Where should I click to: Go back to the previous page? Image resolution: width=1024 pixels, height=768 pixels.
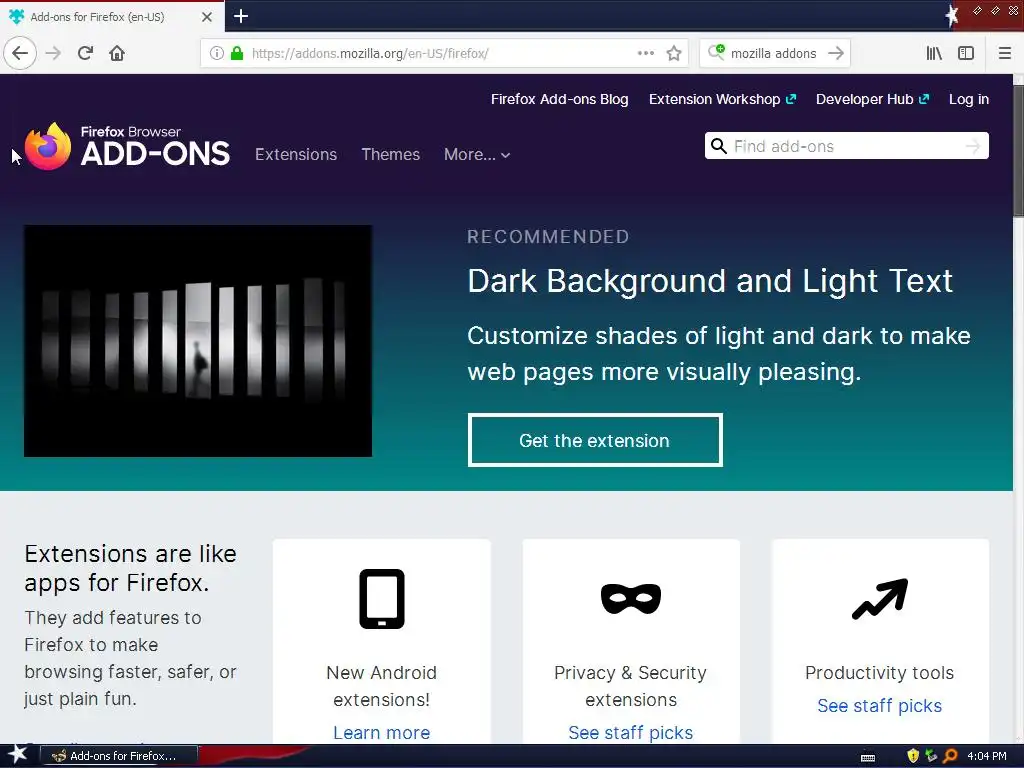coord(20,53)
